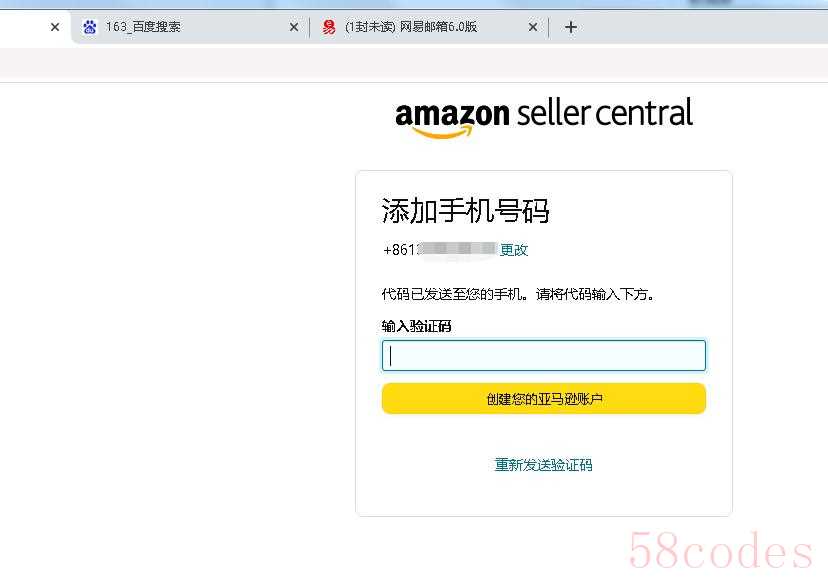Click the 重新发送验证码 resend link
This screenshot has height=581, width=828.
click(x=543, y=465)
